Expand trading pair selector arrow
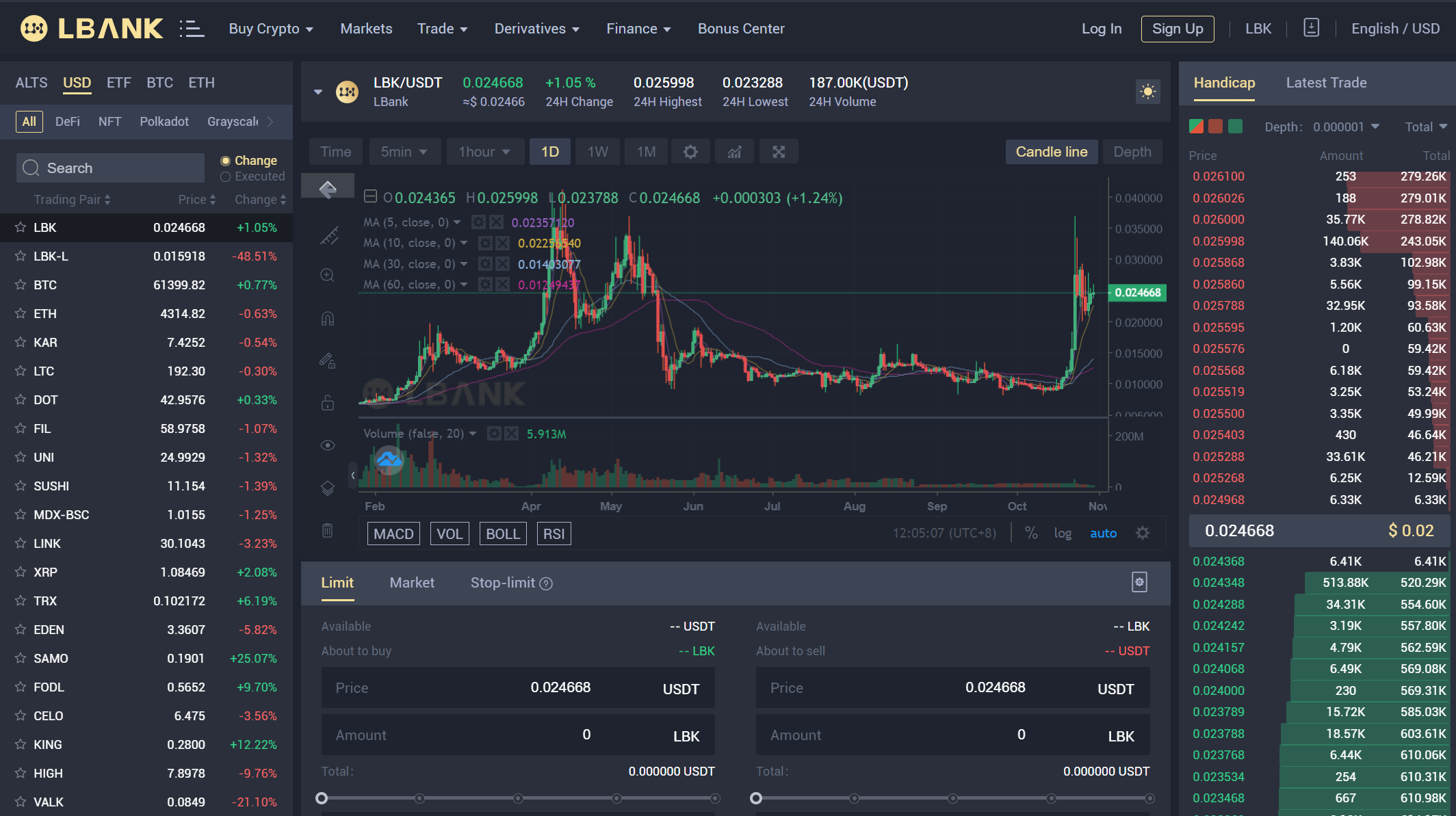 (x=318, y=92)
